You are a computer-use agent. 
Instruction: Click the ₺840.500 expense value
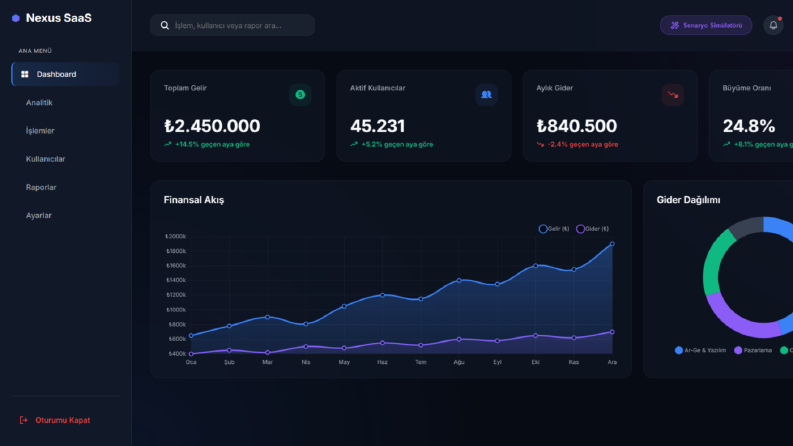[x=577, y=126]
